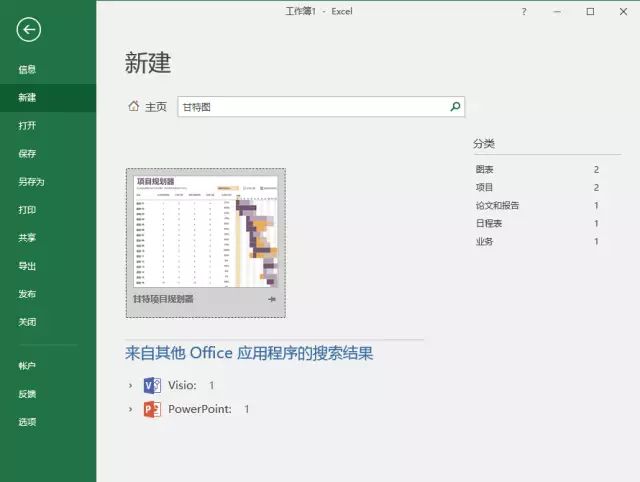Image resolution: width=640 pixels, height=482 pixels.
Task: Go back using the circular arrow button
Action: click(x=29, y=29)
